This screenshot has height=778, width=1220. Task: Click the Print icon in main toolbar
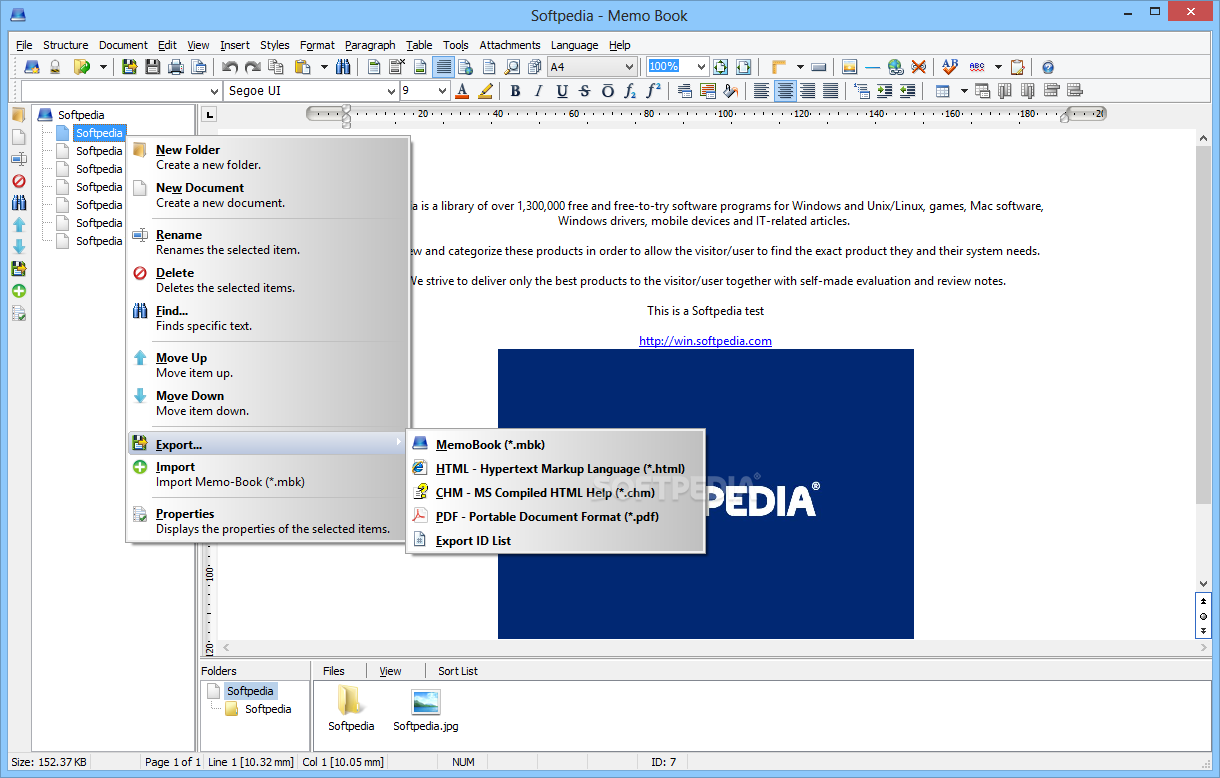coord(176,67)
